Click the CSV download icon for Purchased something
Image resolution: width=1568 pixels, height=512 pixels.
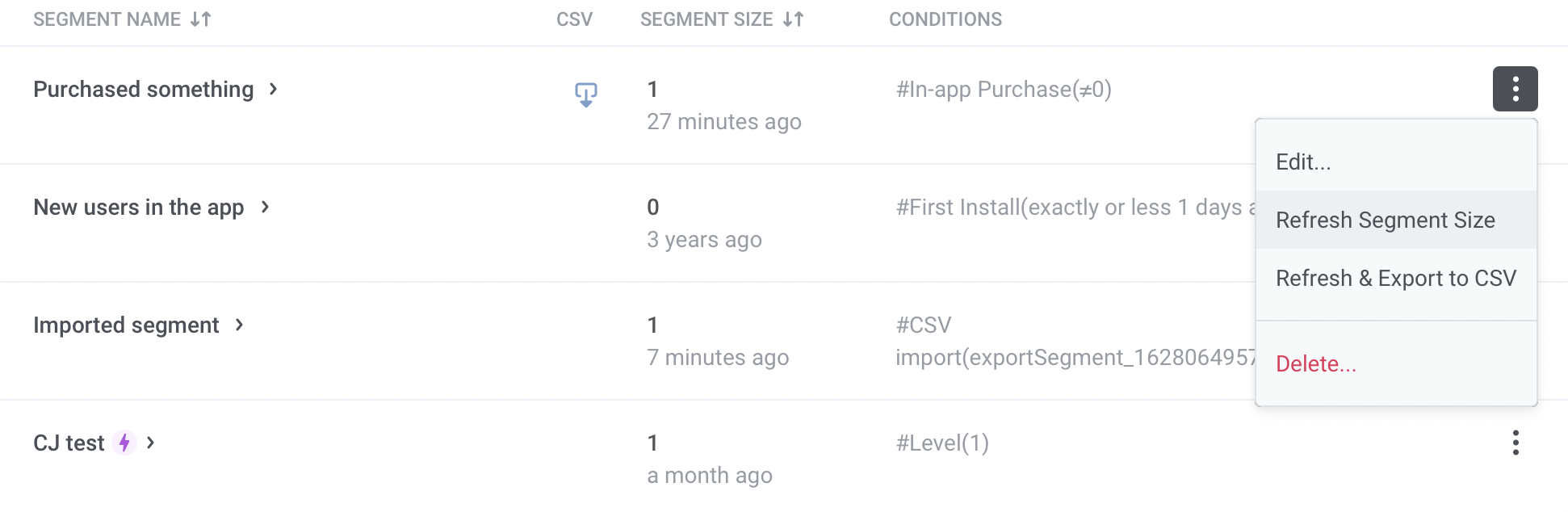[x=585, y=94]
